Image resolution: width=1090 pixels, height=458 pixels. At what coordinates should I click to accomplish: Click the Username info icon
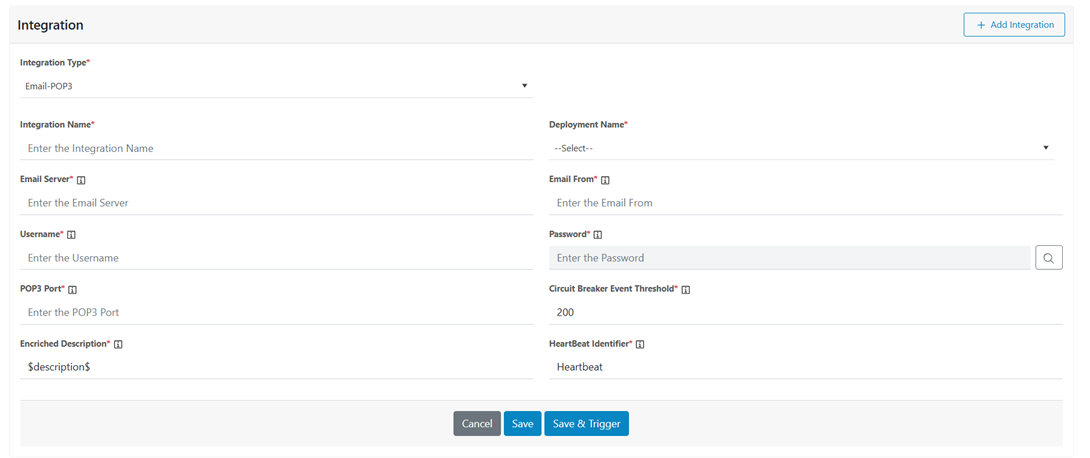click(71, 235)
